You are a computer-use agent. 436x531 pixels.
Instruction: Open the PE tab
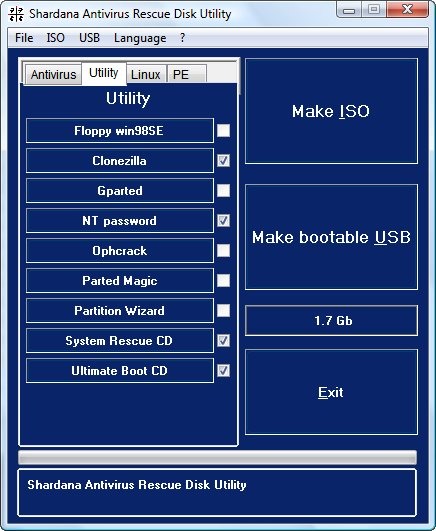coord(187,74)
